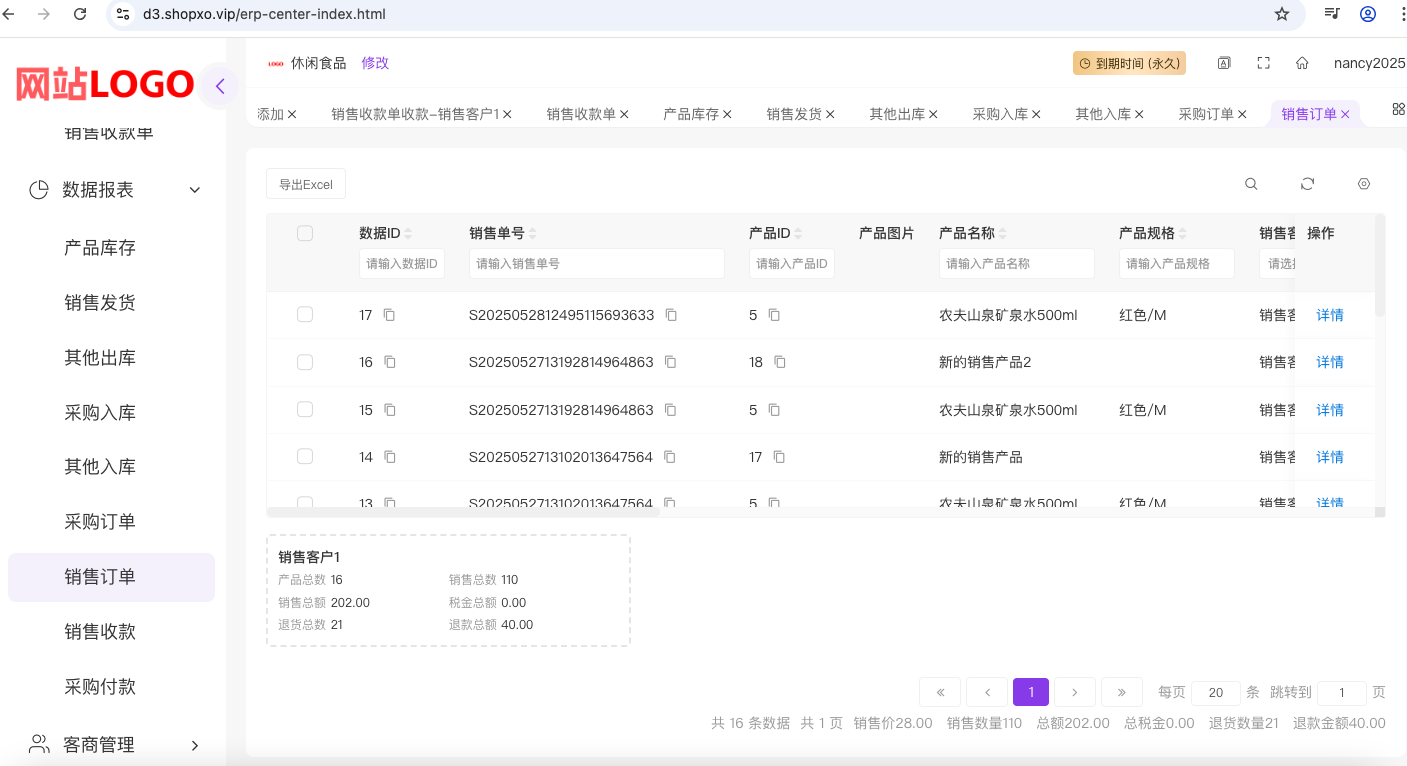This screenshot has width=1407, height=766.
Task: Tick the checkbox for data ID 16
Action: pyautogui.click(x=305, y=362)
